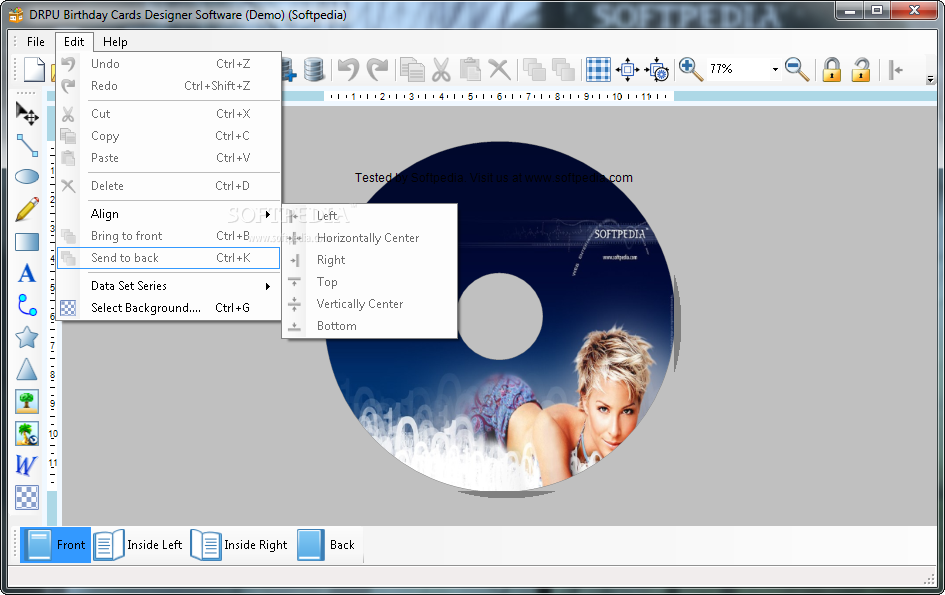Select the Rectangle shape tool
Viewport: 945px width, 595px height.
pyautogui.click(x=27, y=242)
